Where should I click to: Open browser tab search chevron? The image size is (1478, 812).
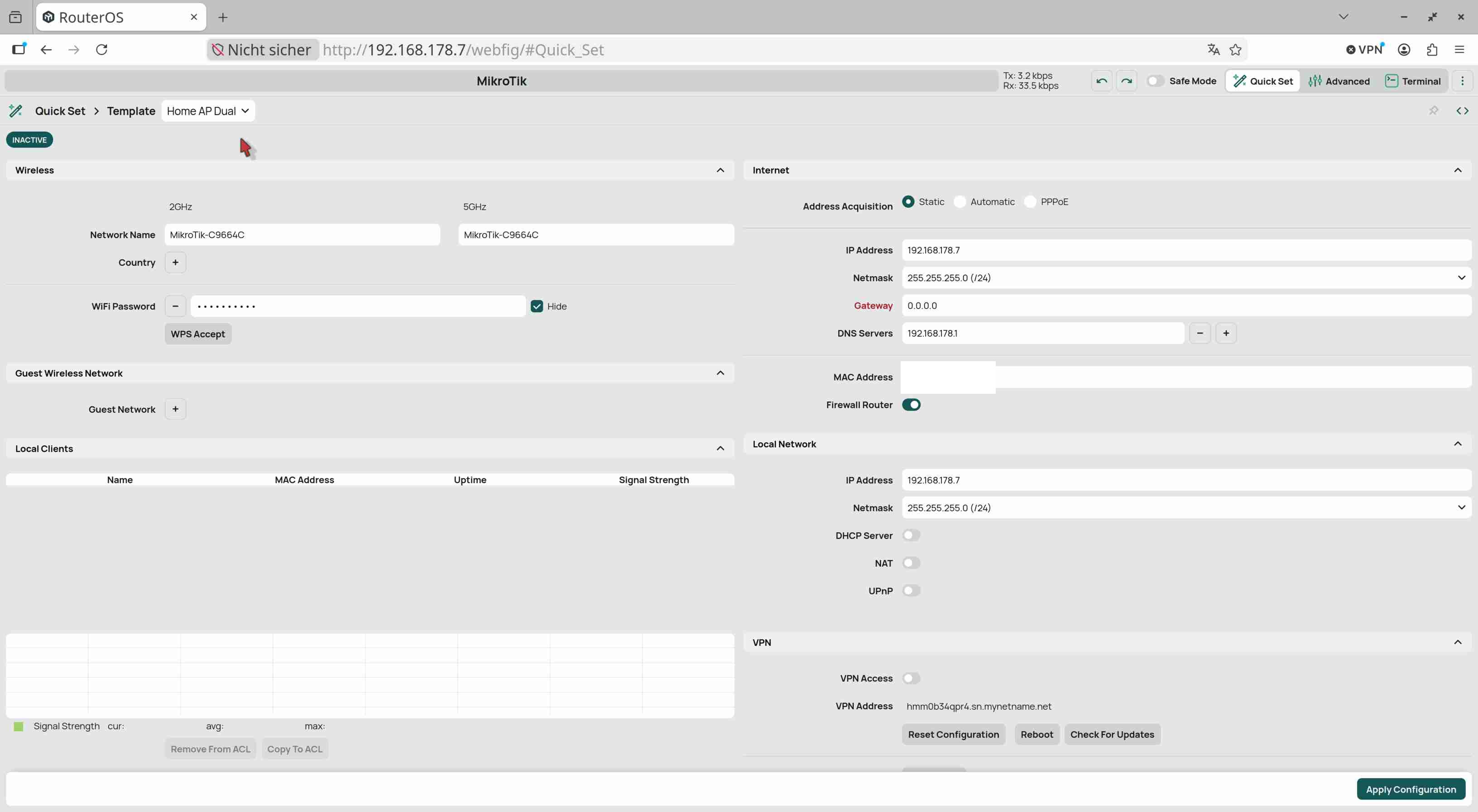(x=1343, y=17)
